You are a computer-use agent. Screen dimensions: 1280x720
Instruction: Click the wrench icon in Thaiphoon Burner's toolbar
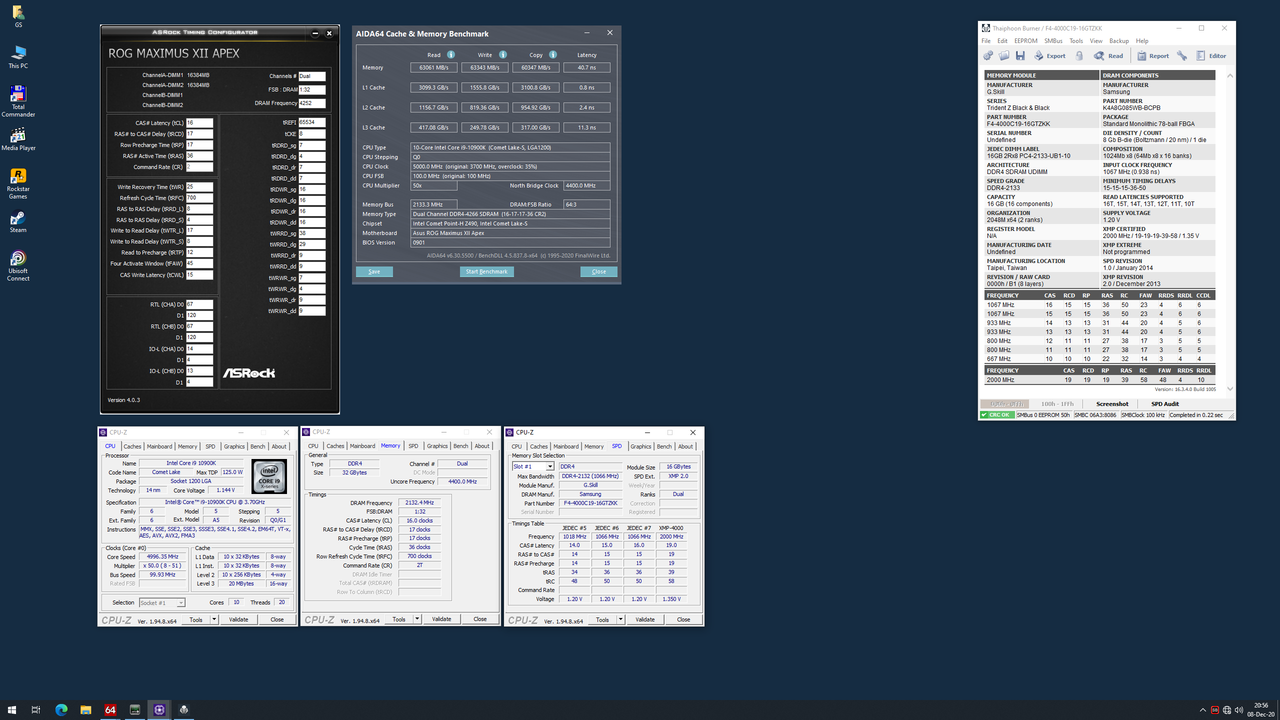coord(1182,56)
